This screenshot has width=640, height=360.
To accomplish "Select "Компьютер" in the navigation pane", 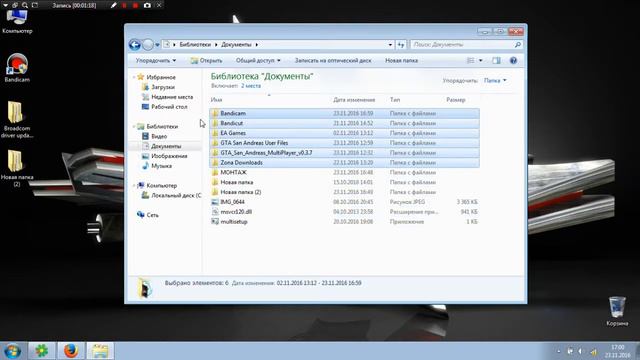I will coord(162,185).
